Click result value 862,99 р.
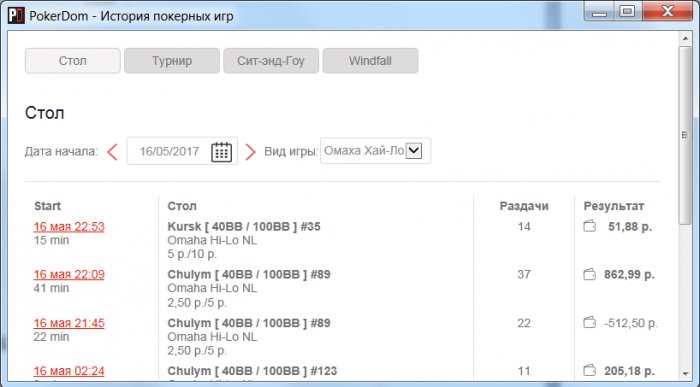 pos(629,275)
